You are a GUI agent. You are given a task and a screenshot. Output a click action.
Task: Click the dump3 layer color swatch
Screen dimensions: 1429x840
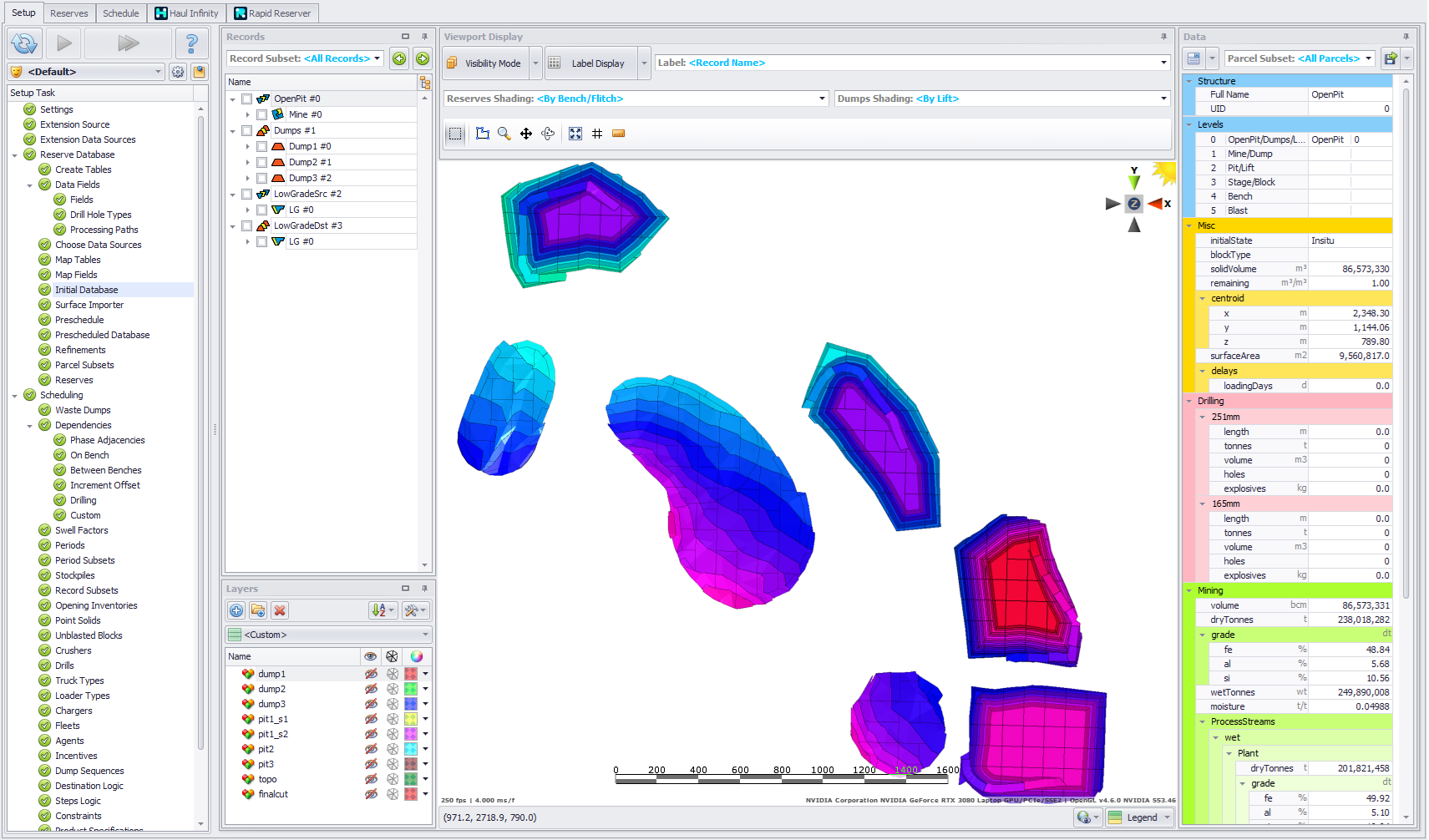(411, 704)
